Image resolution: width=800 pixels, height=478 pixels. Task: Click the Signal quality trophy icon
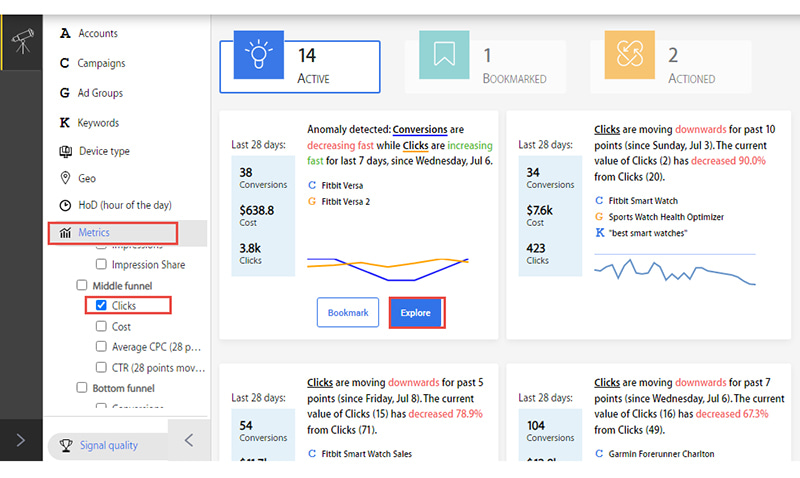66,445
